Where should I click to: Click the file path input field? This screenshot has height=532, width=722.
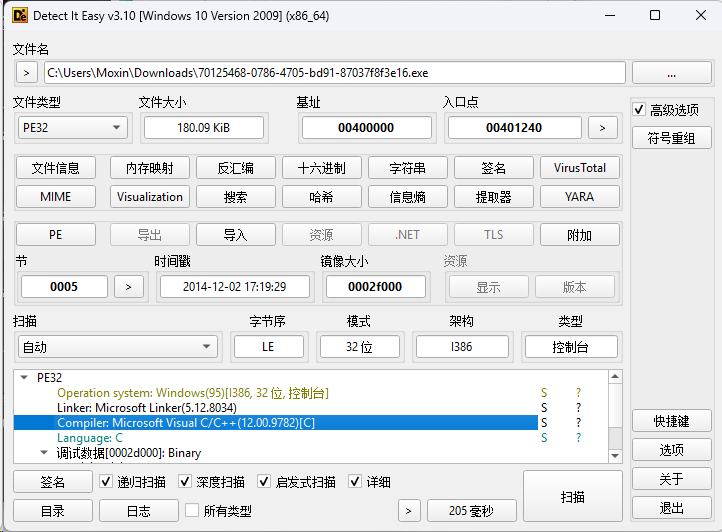[x=334, y=73]
